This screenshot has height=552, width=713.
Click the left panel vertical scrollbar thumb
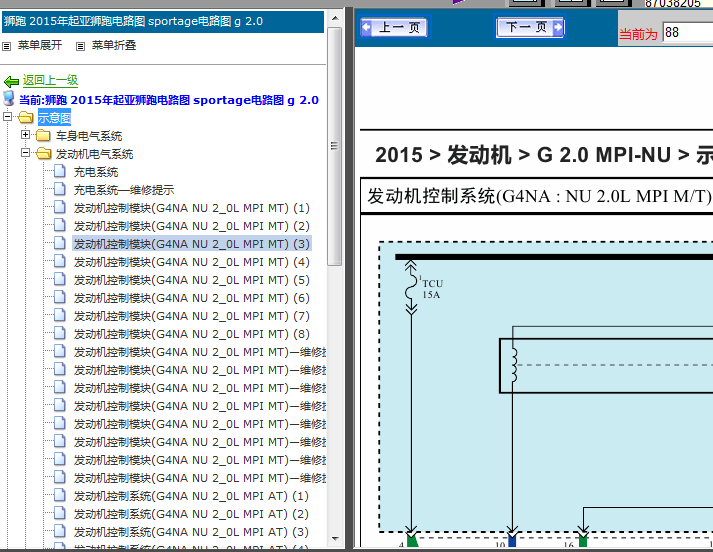coord(335,146)
